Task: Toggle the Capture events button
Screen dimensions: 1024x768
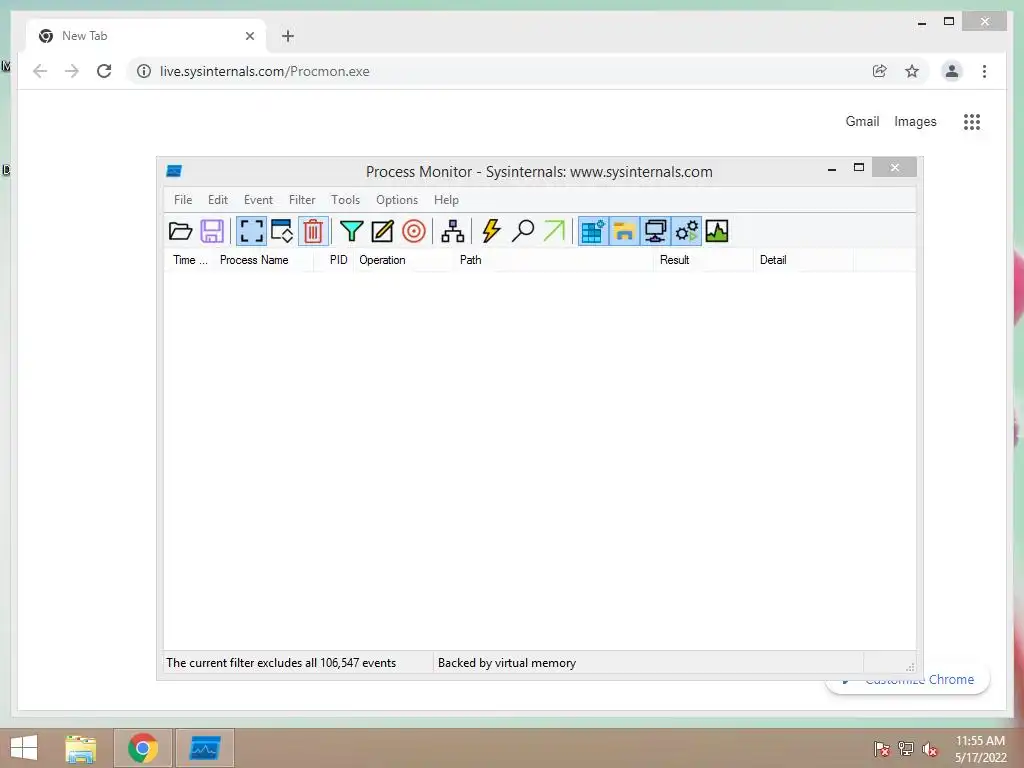Action: pos(251,231)
